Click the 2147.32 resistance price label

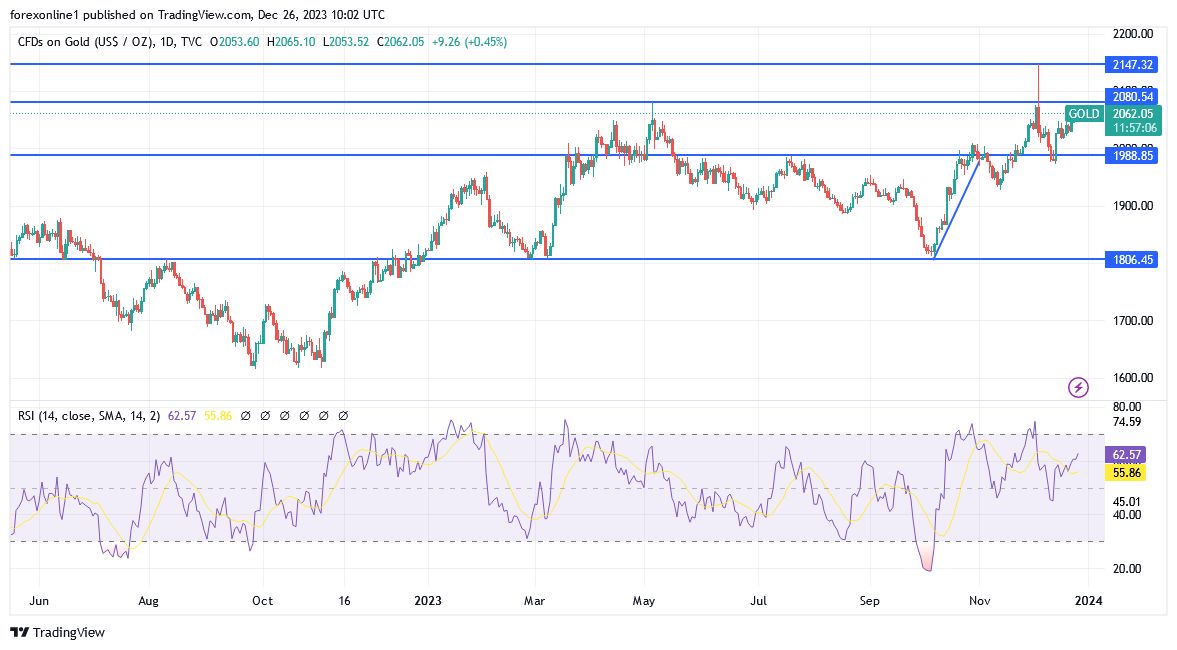click(1131, 63)
